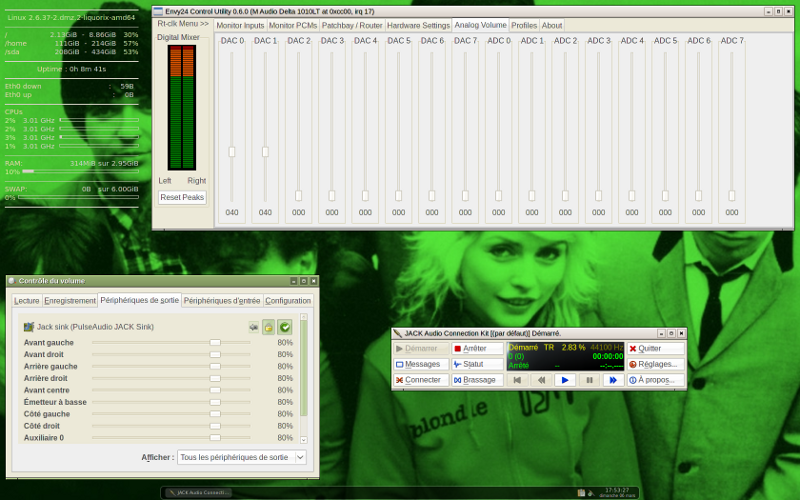This screenshot has height=500, width=800.
Task: Set Jack sink as default device
Action: pyautogui.click(x=284, y=327)
